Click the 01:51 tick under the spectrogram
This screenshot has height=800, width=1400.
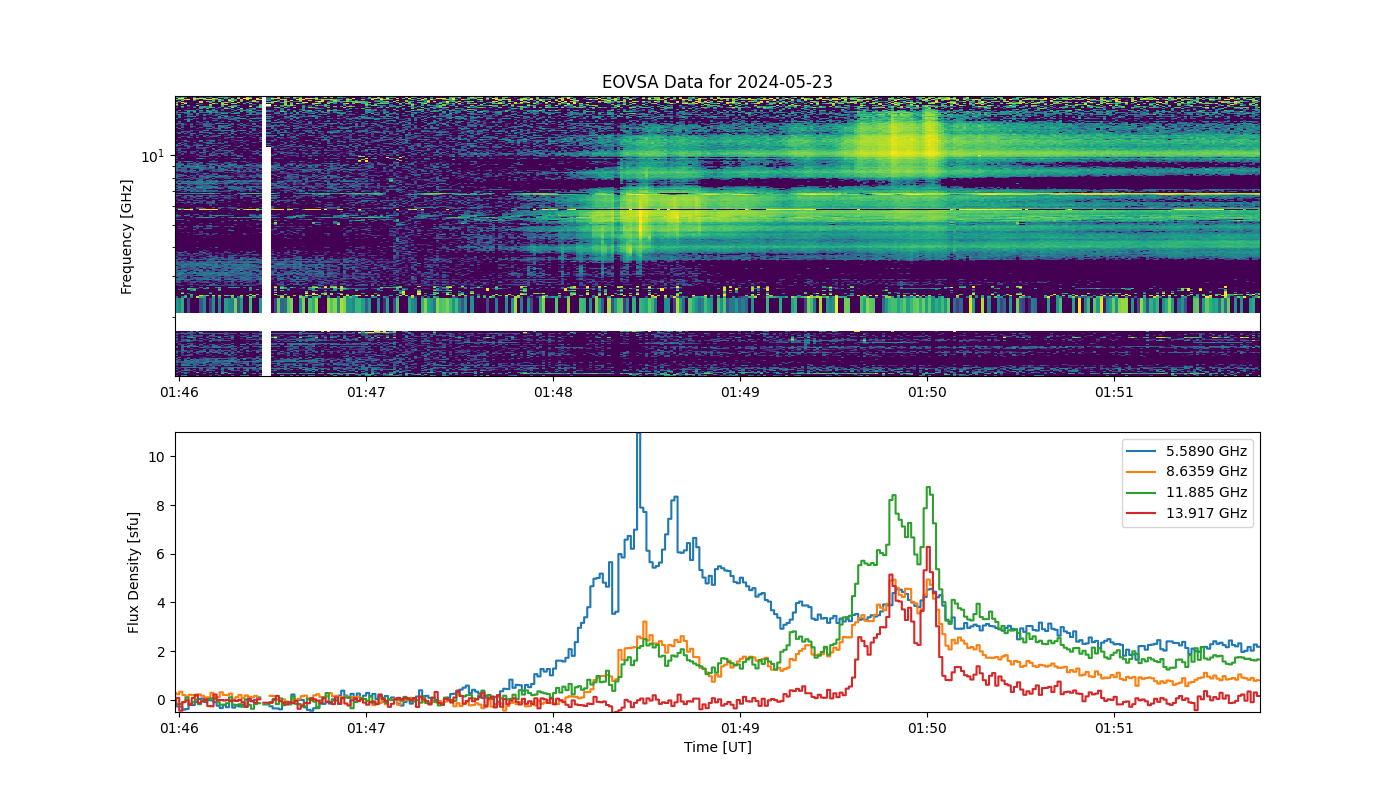click(1113, 392)
